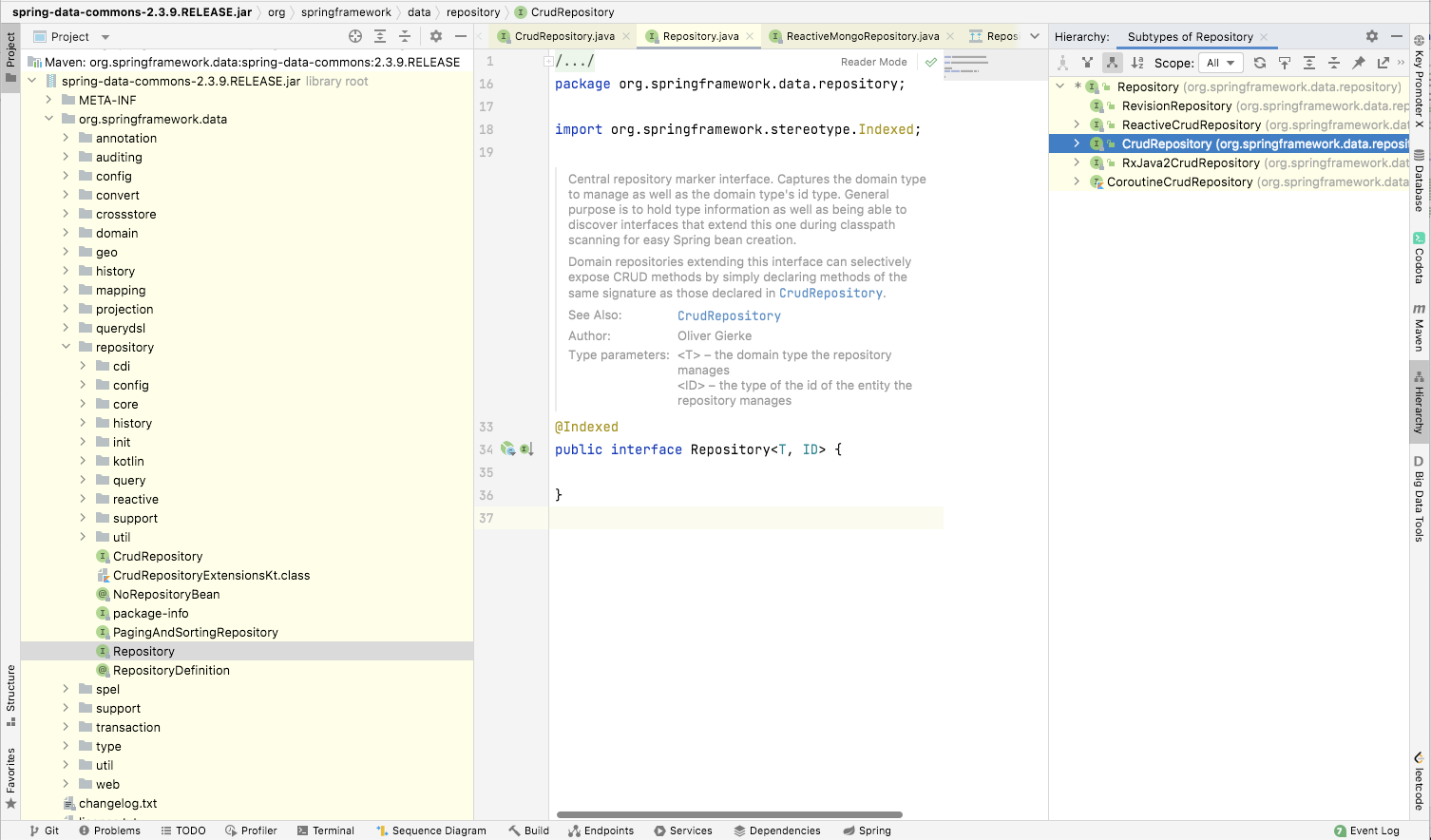This screenshot has height=840, width=1431.
Task: Select RevisionRepository in Hierarchy tree
Action: pyautogui.click(x=1176, y=105)
